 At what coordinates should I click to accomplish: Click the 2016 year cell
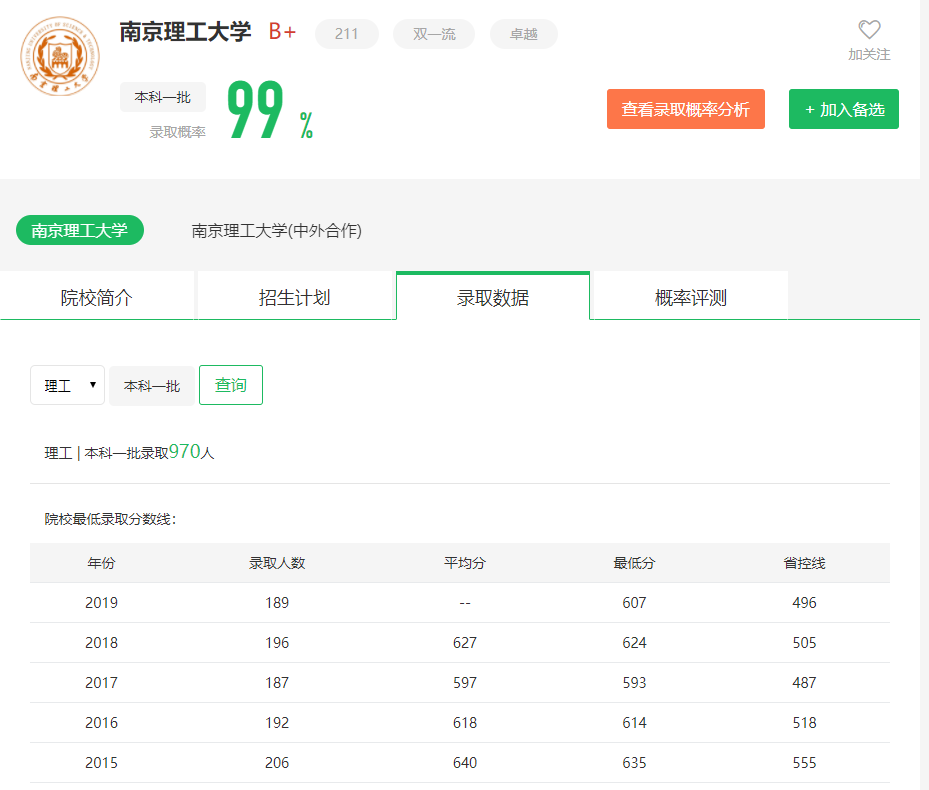point(101,722)
